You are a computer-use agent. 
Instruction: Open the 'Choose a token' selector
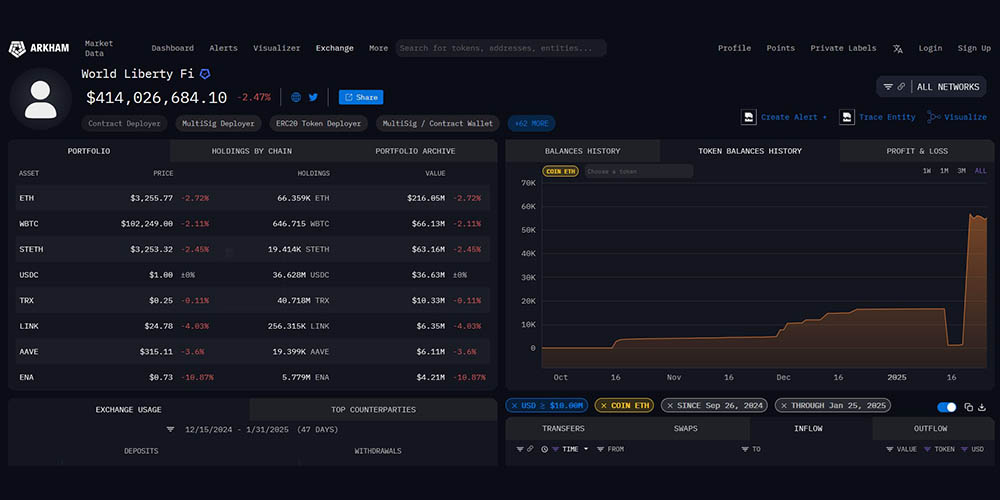(x=638, y=172)
